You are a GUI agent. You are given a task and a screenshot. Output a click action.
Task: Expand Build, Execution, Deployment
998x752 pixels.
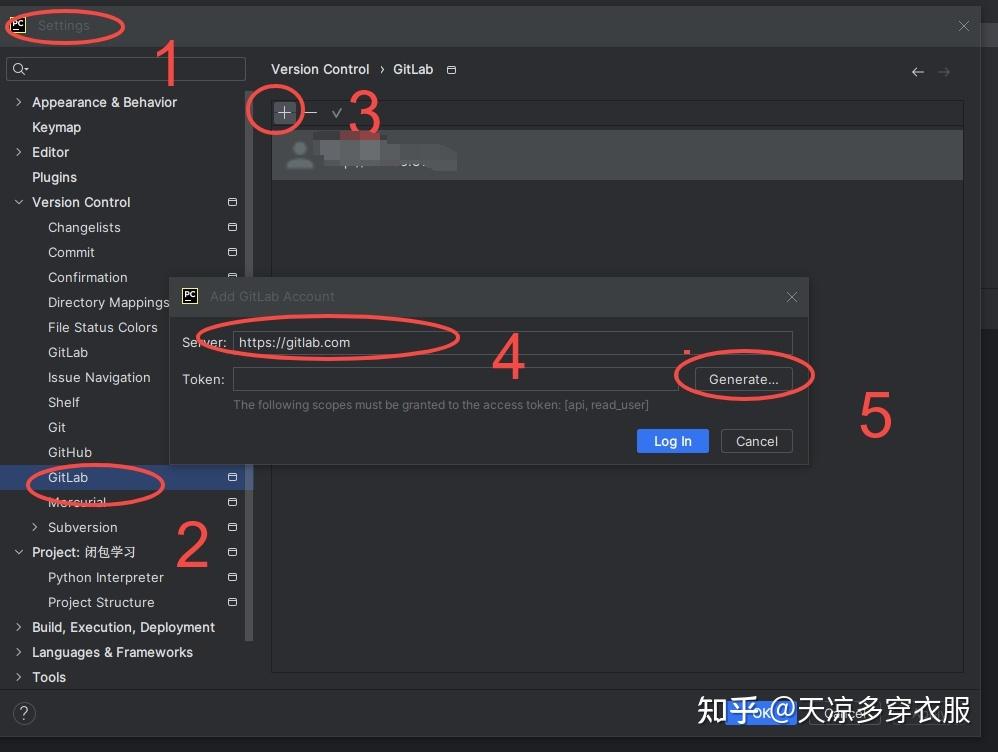click(18, 627)
